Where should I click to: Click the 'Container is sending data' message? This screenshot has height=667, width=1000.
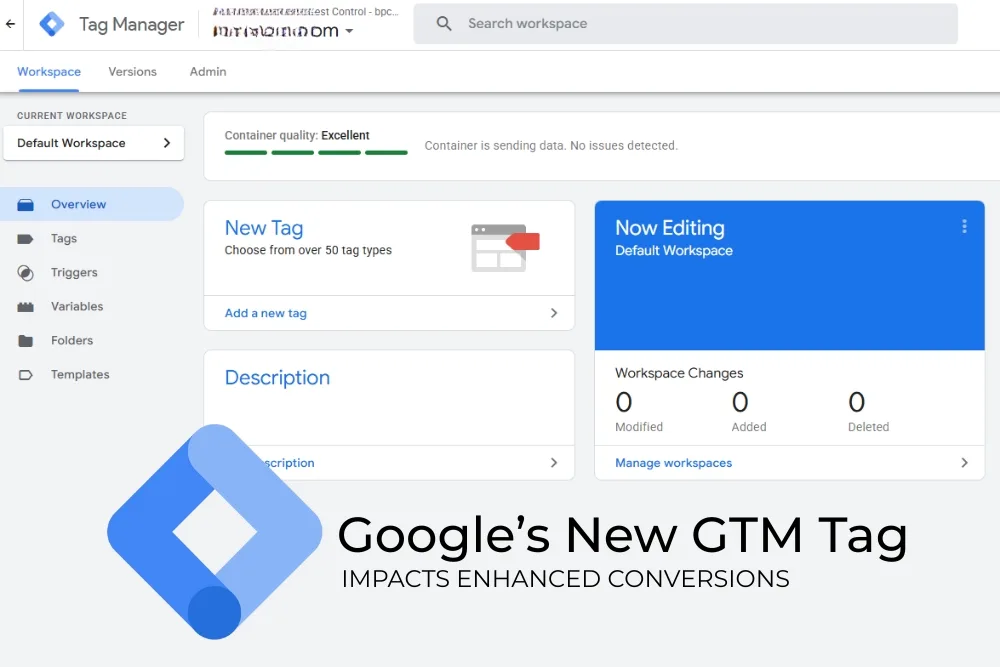[x=551, y=145]
